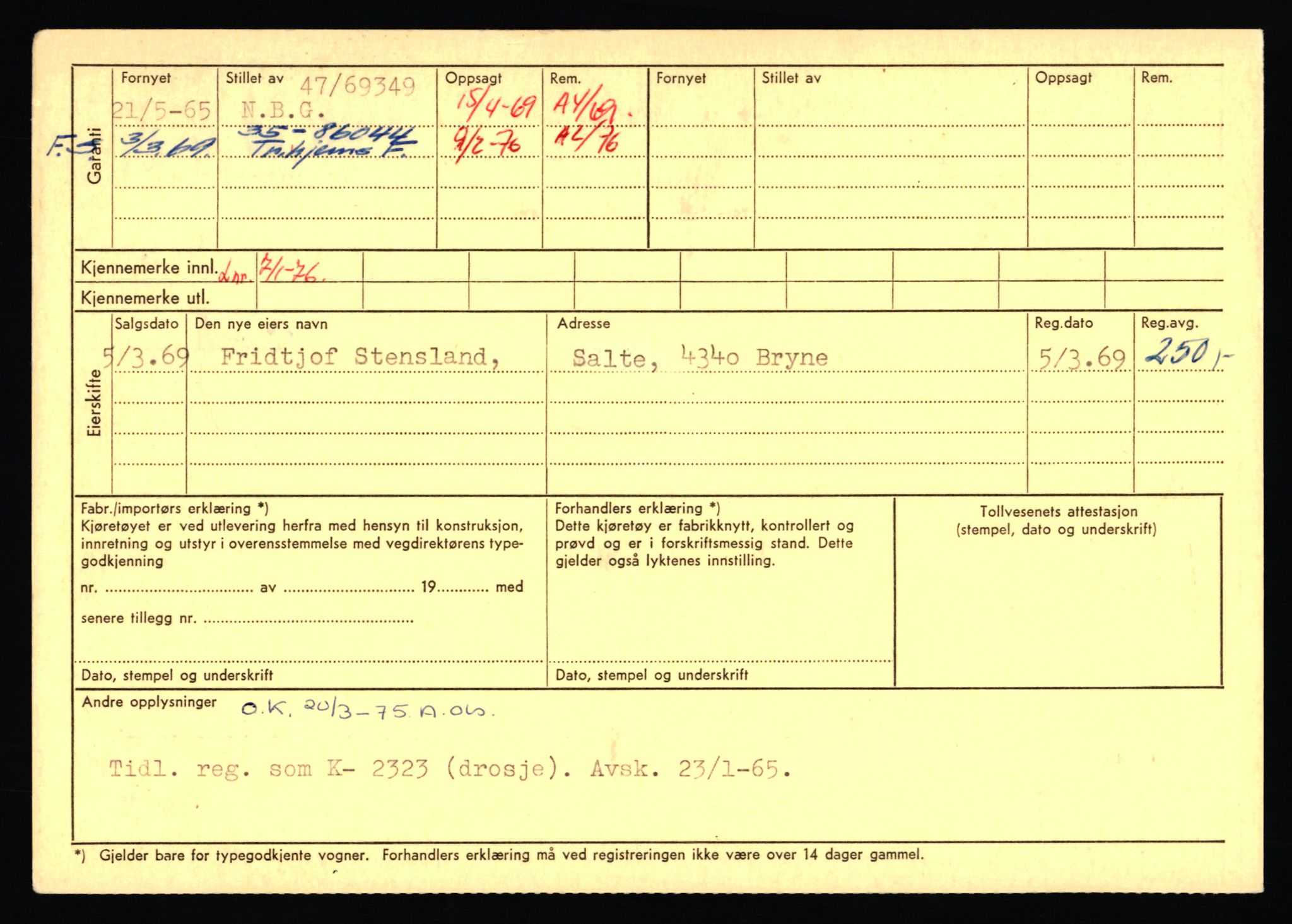Screen dimensions: 1292x924
Task: Select the Den nye eiers navn header
Action: coord(261,324)
